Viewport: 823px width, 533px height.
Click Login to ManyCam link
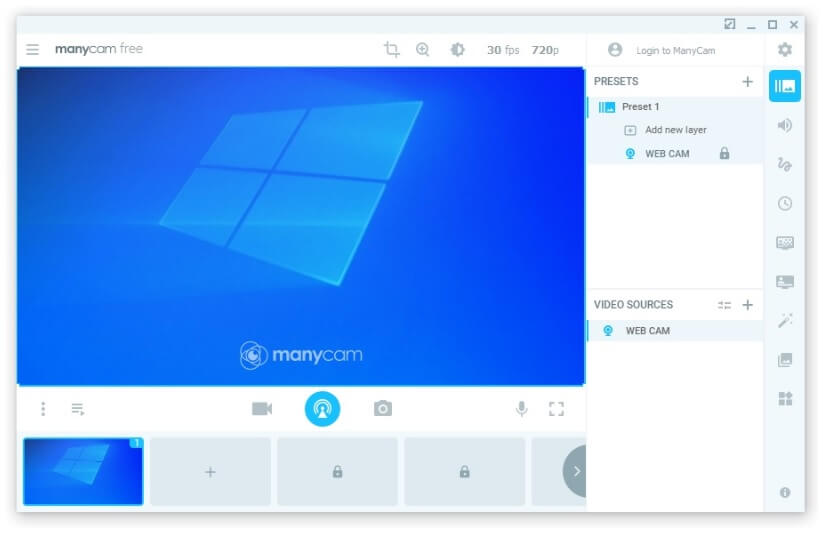coord(676,50)
